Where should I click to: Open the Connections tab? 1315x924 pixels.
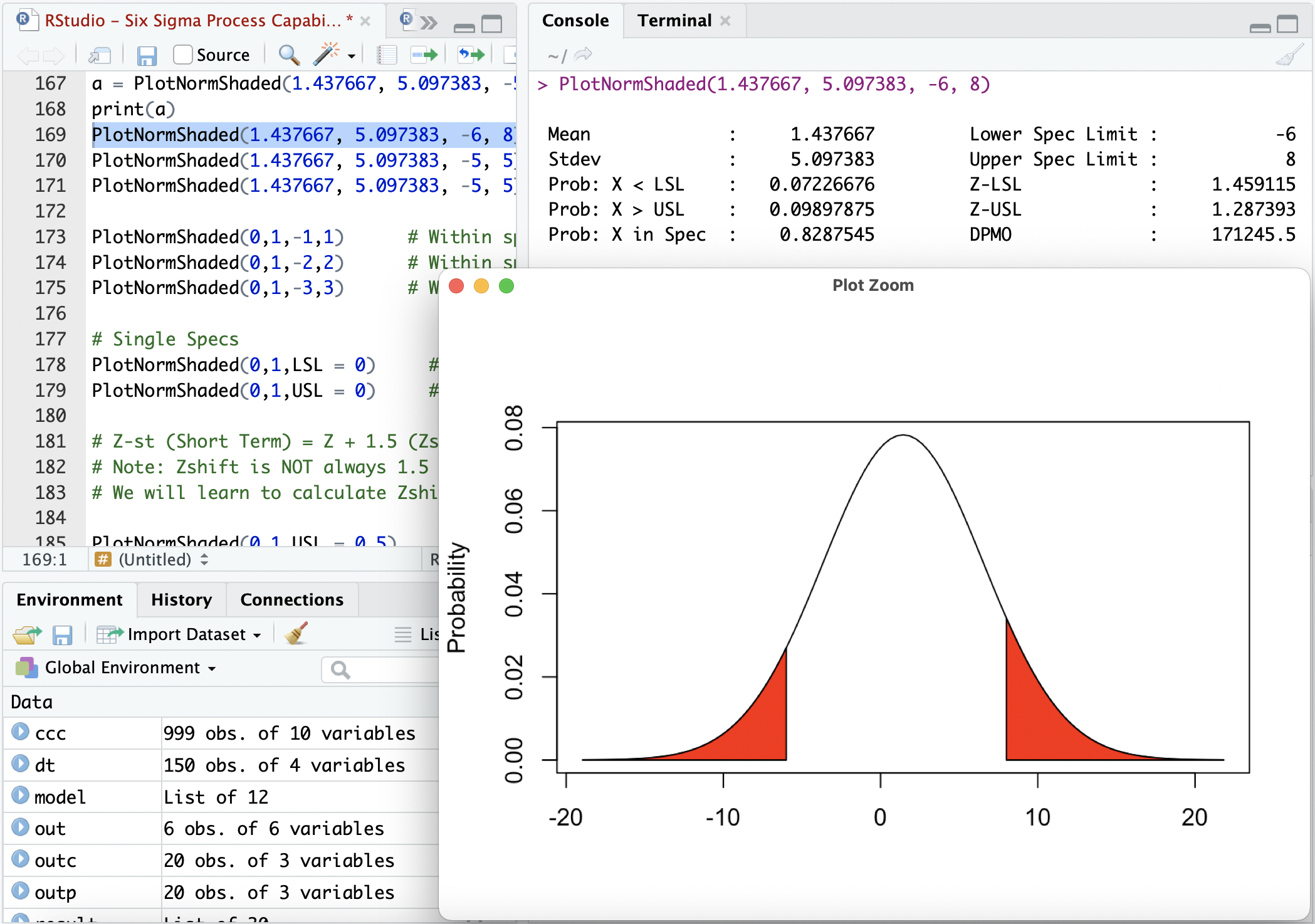click(x=291, y=599)
